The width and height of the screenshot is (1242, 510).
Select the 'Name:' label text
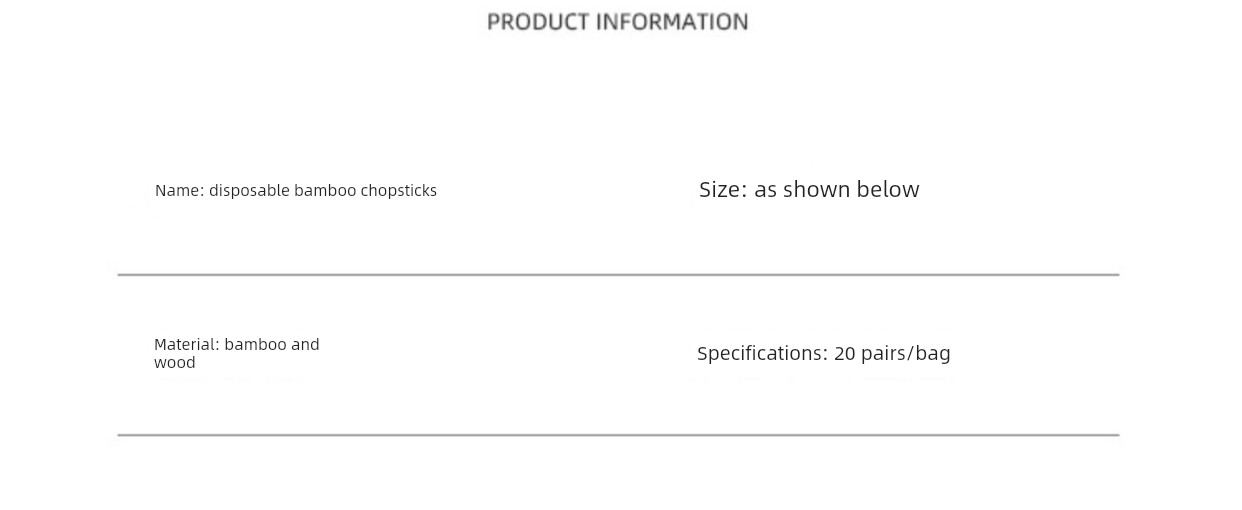tap(179, 190)
